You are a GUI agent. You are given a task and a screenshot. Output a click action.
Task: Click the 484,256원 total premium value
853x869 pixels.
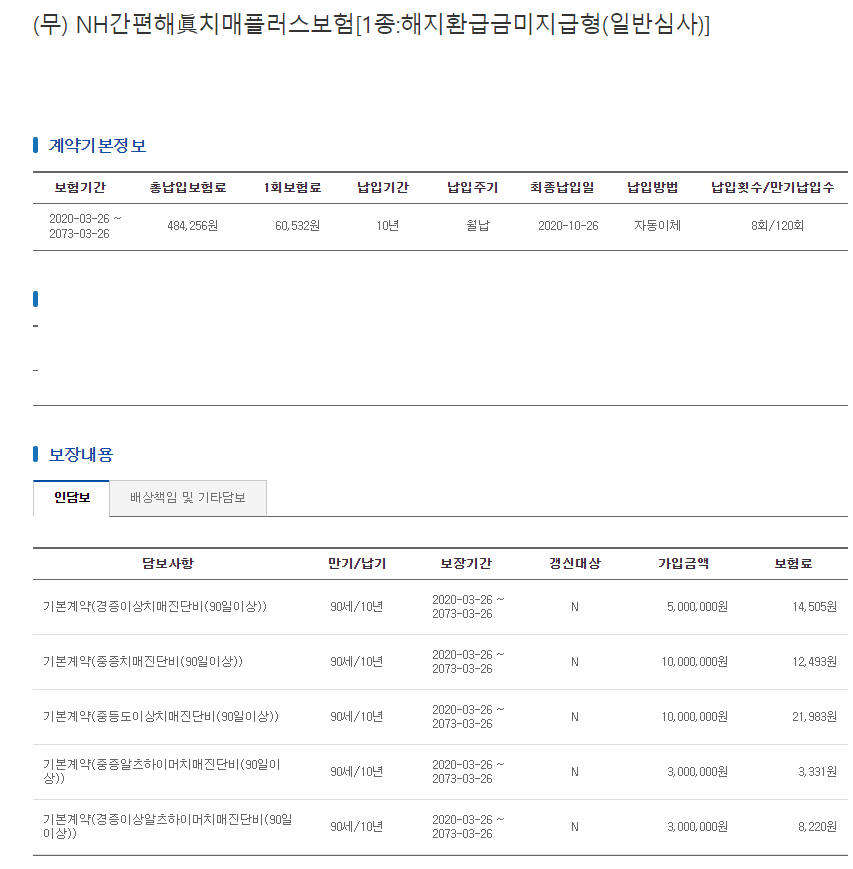coord(192,226)
